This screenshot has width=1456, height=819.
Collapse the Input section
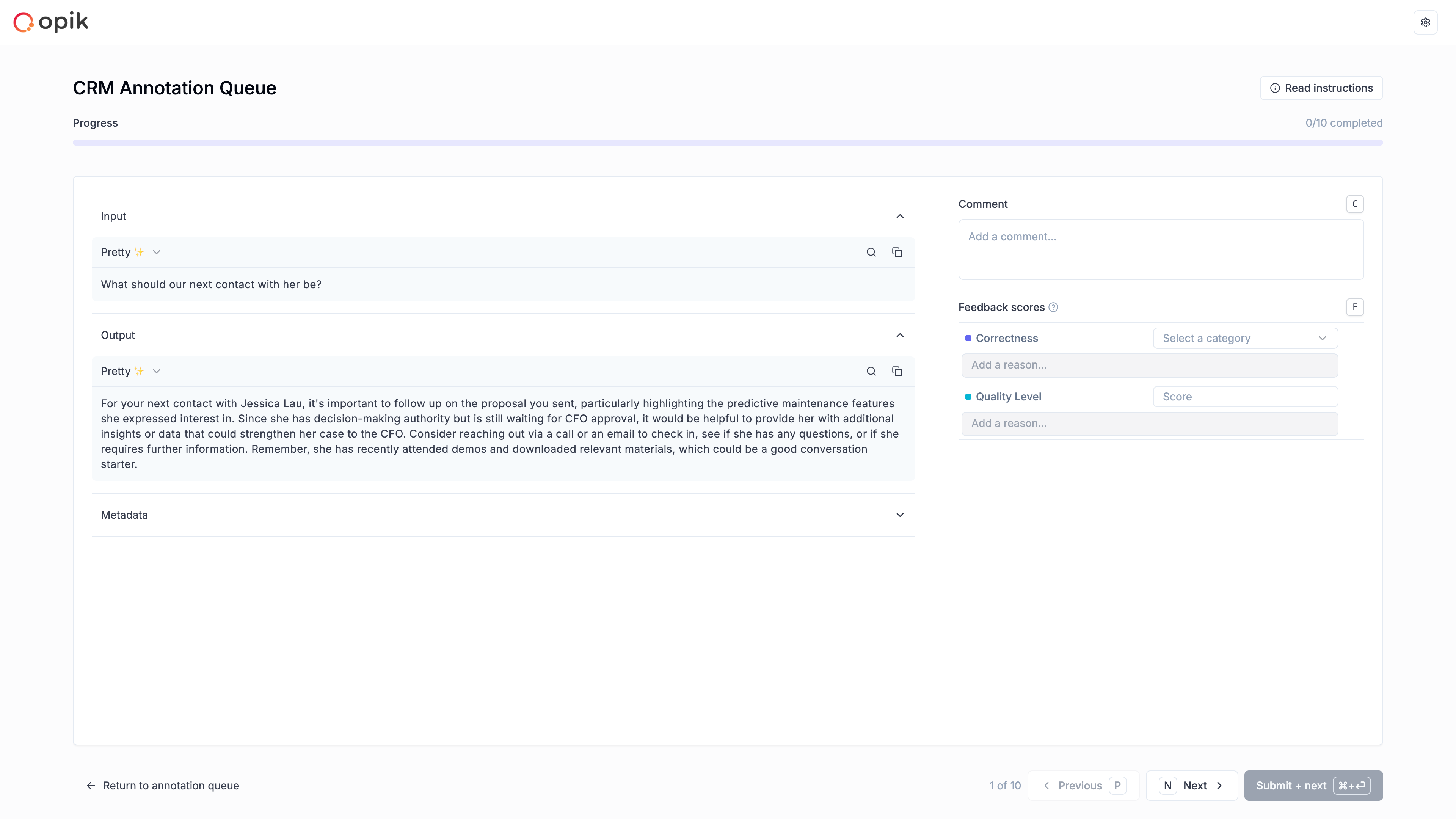click(900, 216)
